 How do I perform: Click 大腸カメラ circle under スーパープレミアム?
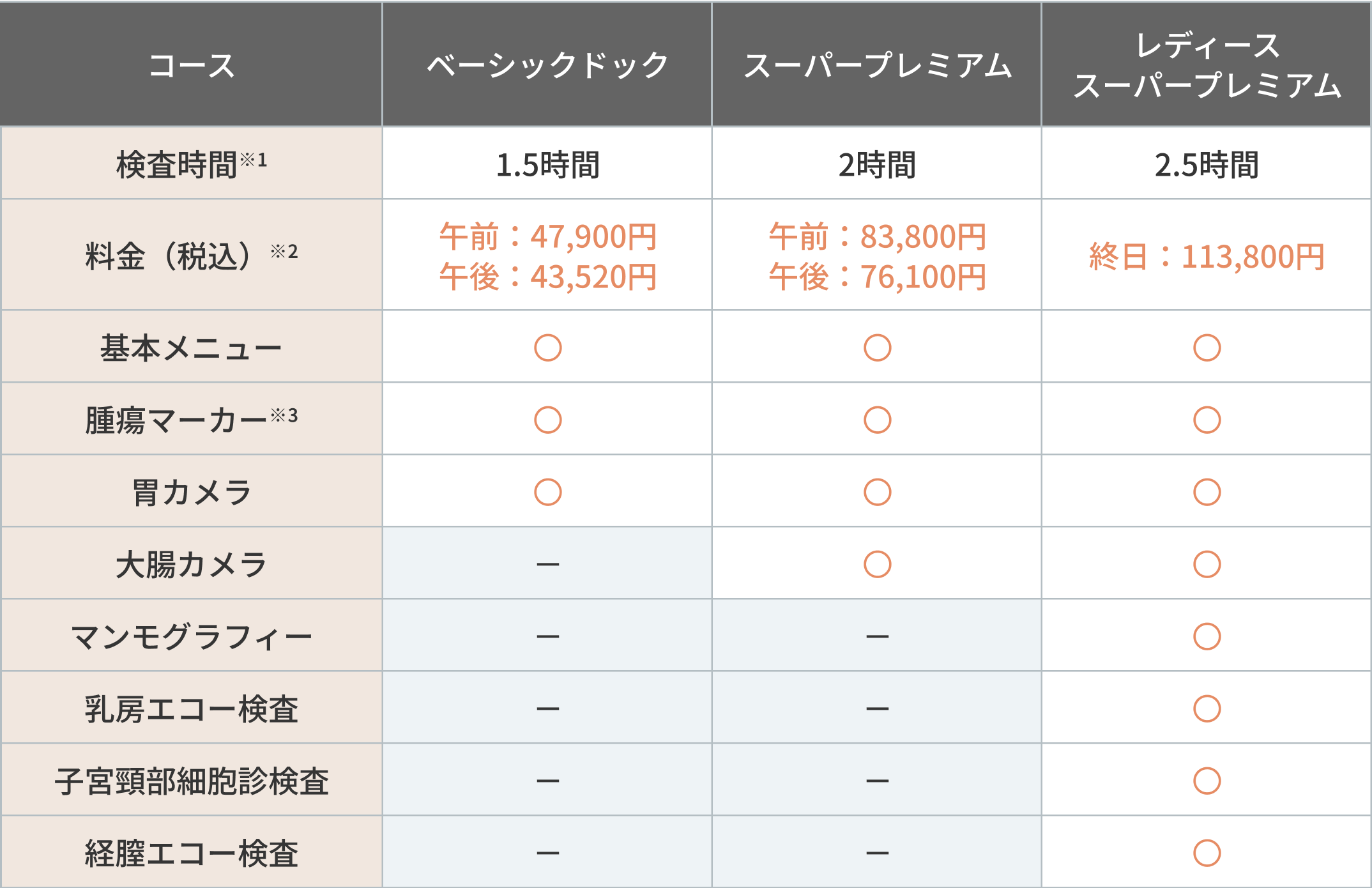877,564
